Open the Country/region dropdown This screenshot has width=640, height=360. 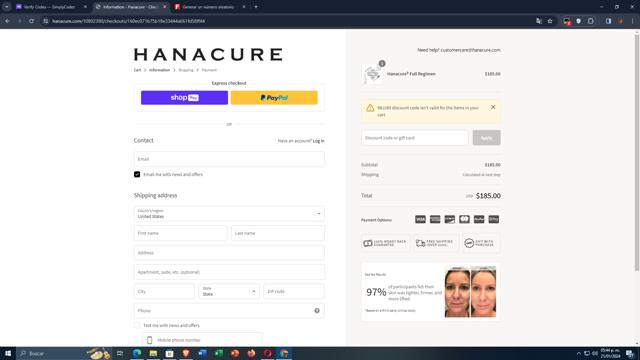[229, 213]
